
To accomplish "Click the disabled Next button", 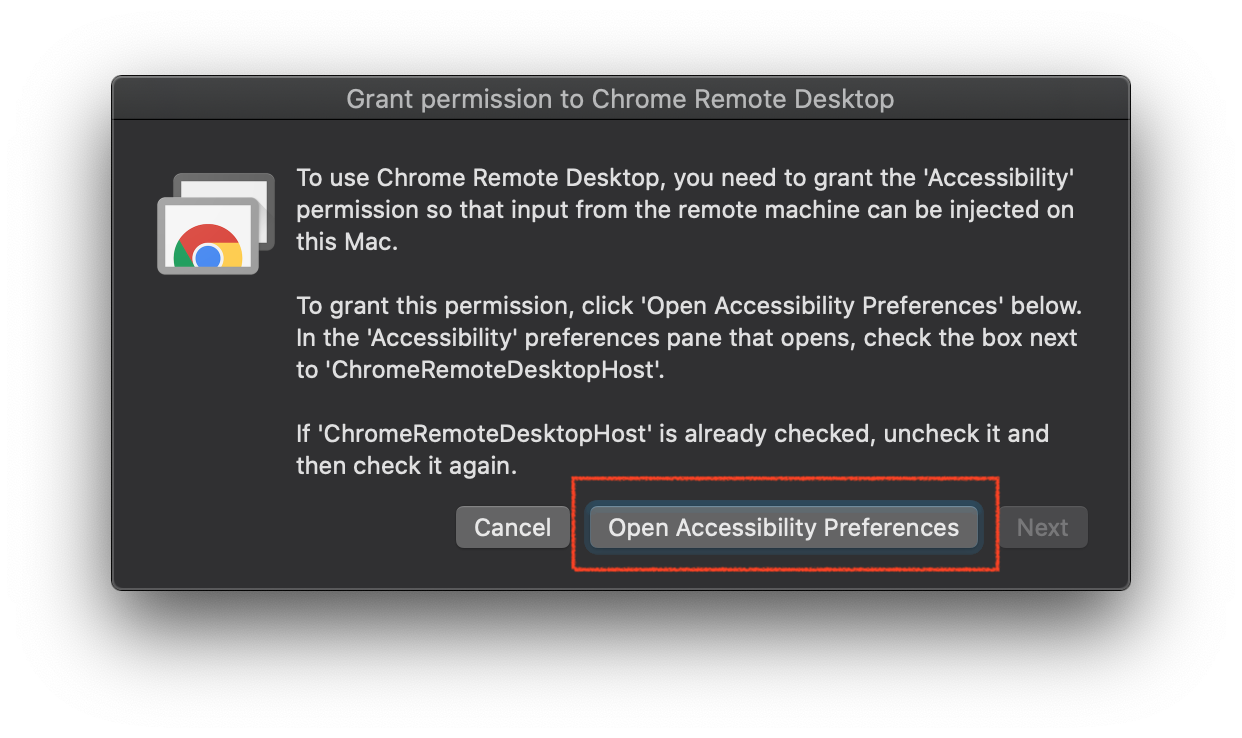I will 1042,527.
